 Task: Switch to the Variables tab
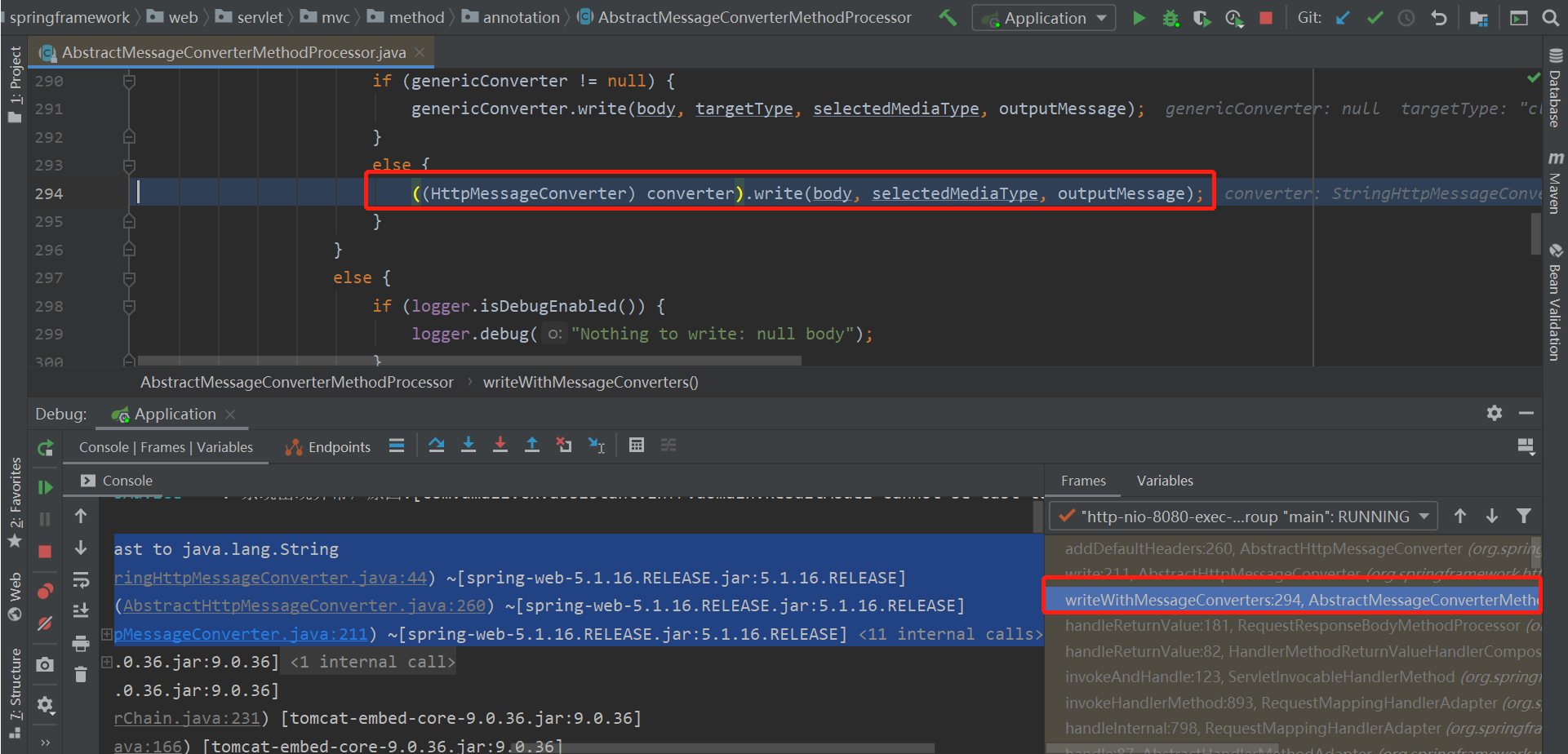[x=1165, y=481]
